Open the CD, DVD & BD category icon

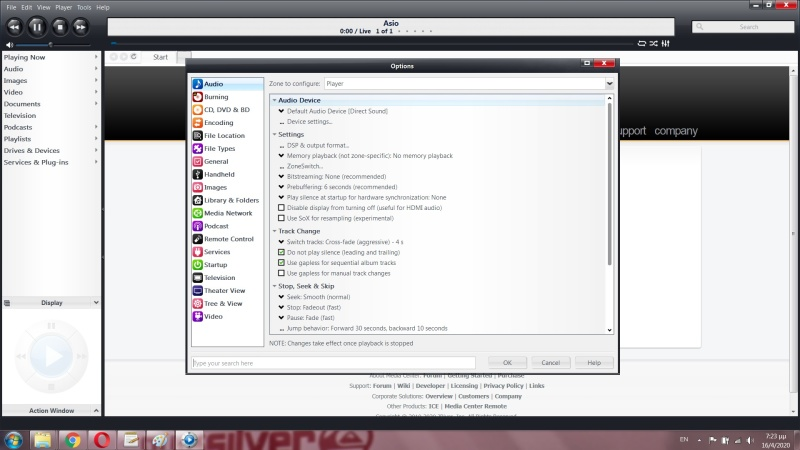[197, 110]
